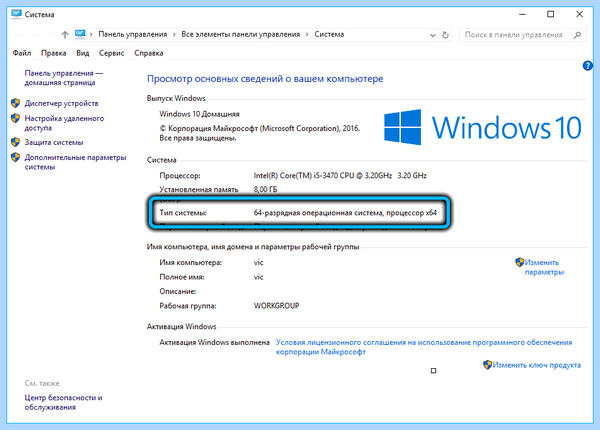Click Windows 10 Домашняя edition text
Viewport: 600px width, 430px height.
pyautogui.click(x=199, y=114)
